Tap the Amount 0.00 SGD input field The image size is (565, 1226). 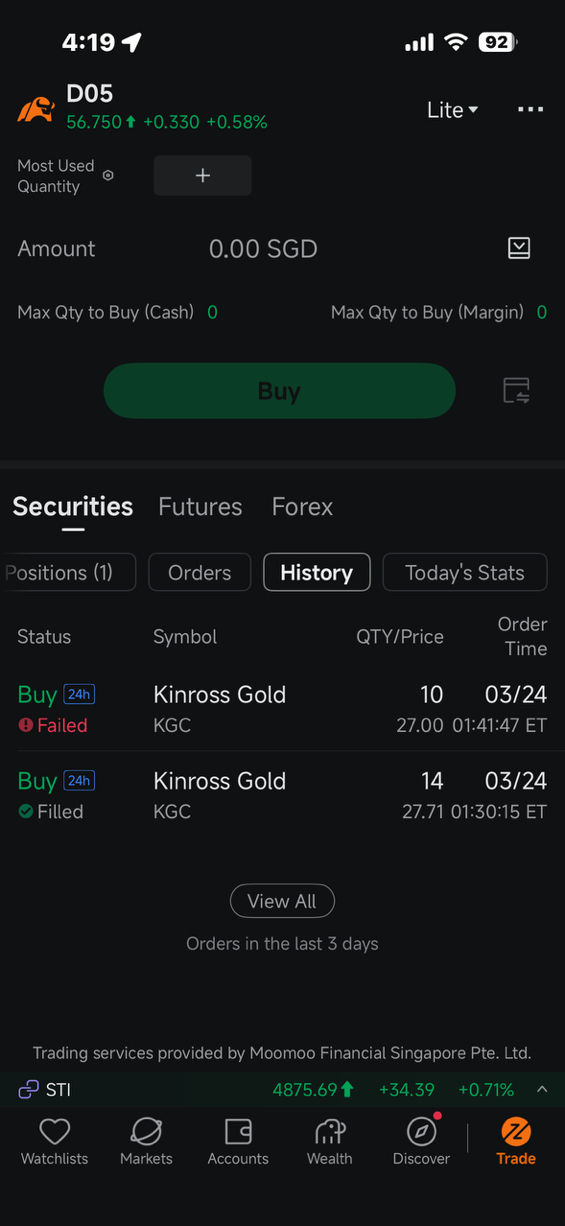coord(263,249)
